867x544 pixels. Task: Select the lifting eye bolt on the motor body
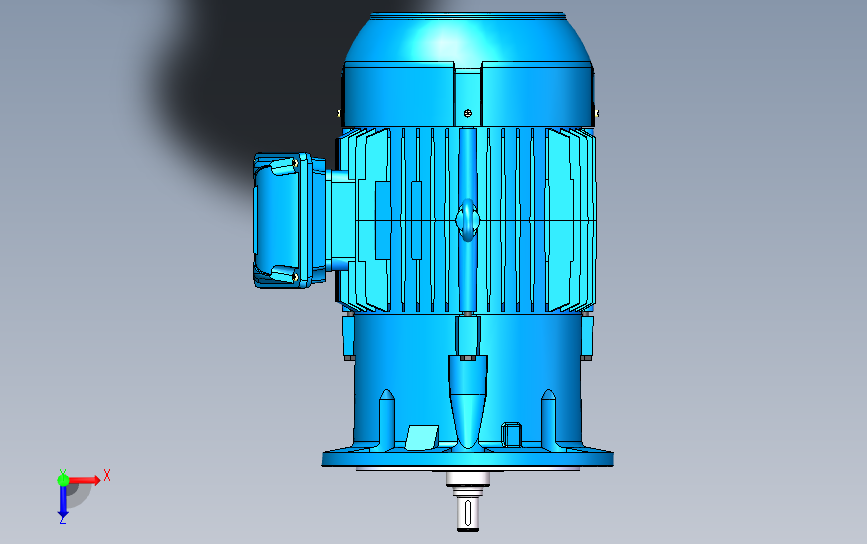[x=467, y=220]
